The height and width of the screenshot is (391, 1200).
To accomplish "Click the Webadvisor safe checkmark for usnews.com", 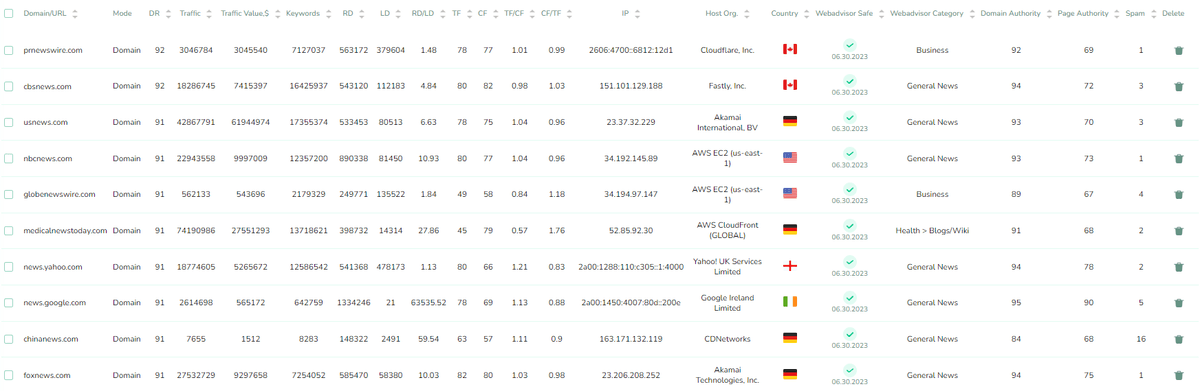I will coord(849,117).
